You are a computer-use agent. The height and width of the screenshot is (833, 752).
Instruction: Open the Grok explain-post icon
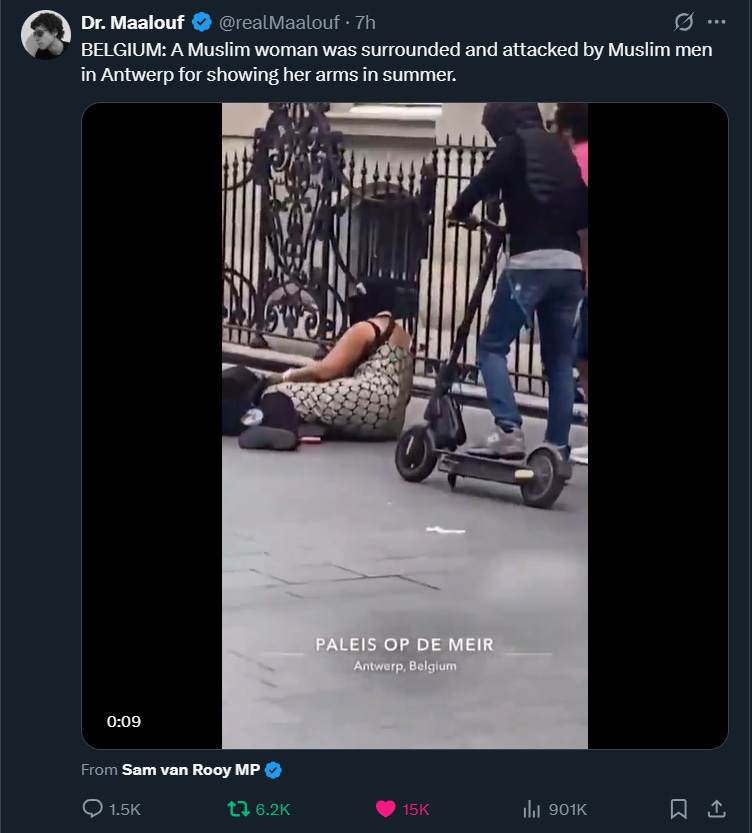[684, 22]
